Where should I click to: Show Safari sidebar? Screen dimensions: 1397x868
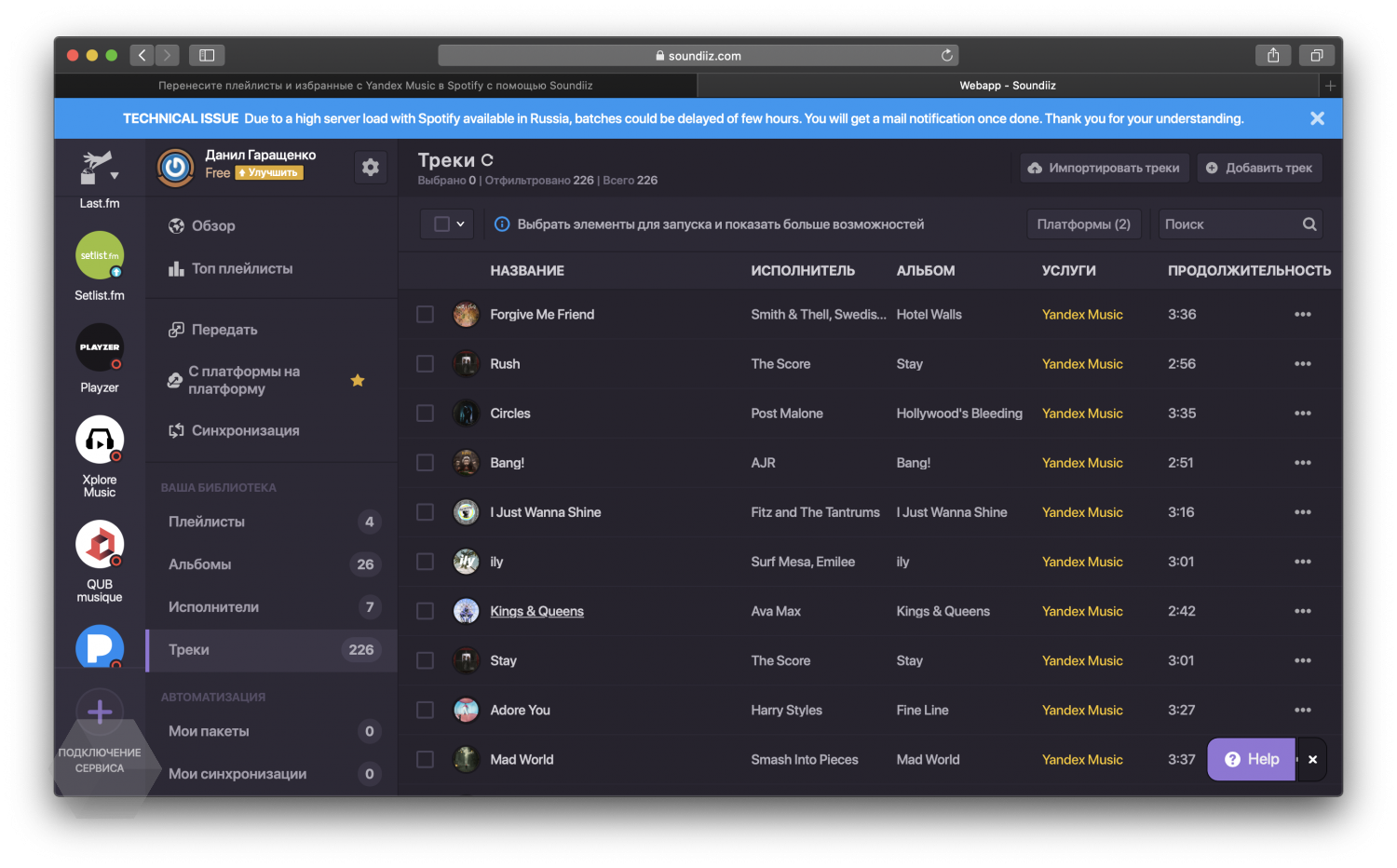tap(207, 55)
